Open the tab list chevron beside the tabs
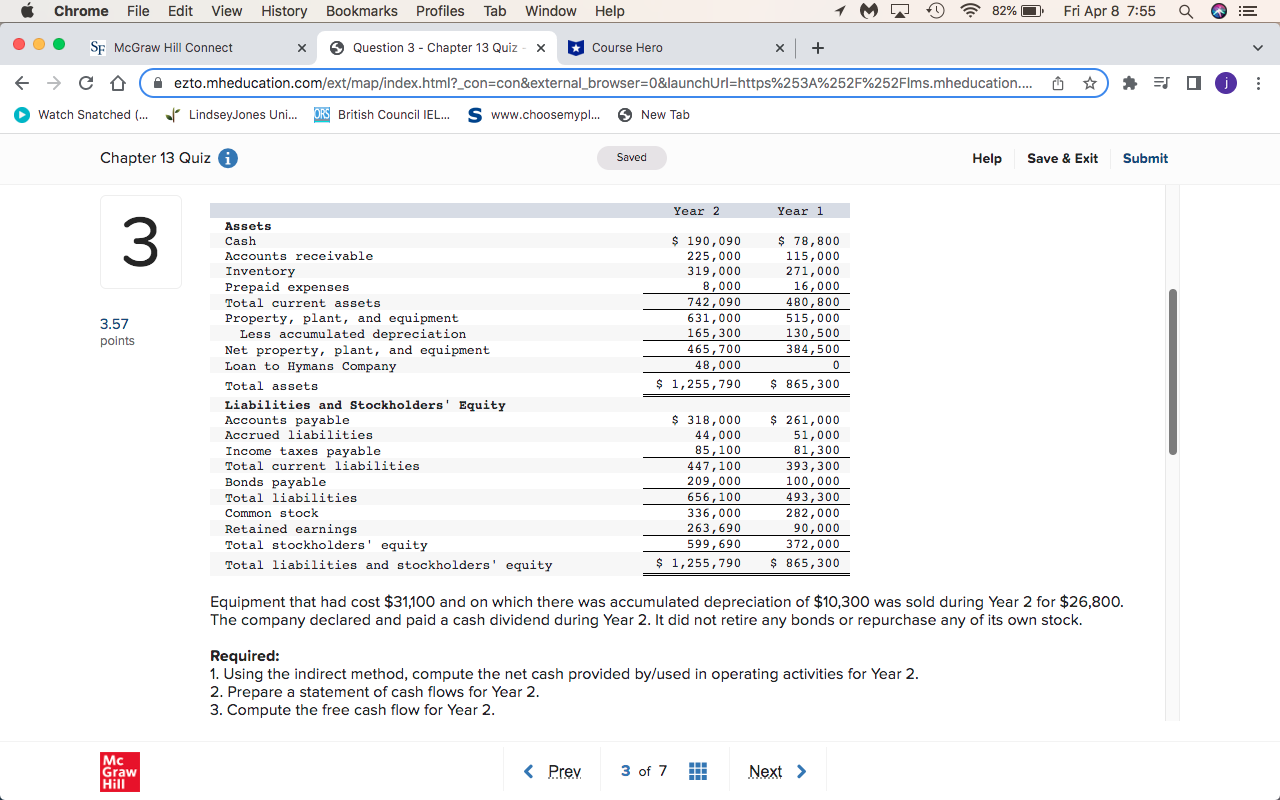 point(1257,47)
